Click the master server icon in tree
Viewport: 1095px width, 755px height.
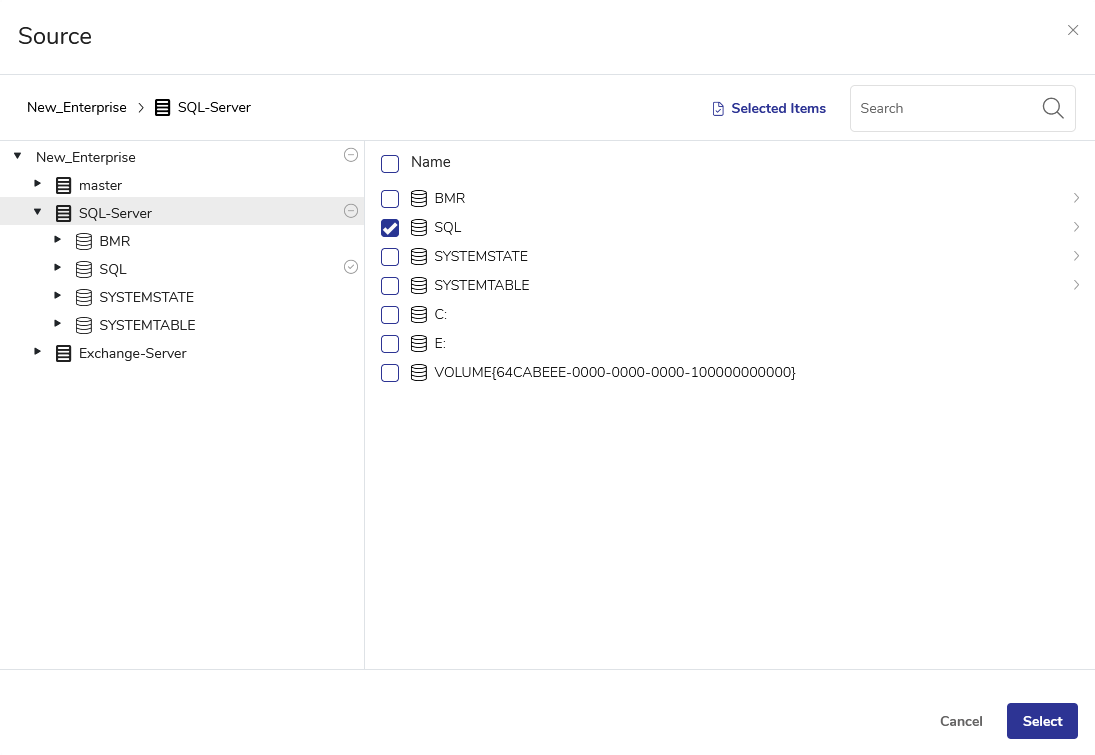pos(64,185)
